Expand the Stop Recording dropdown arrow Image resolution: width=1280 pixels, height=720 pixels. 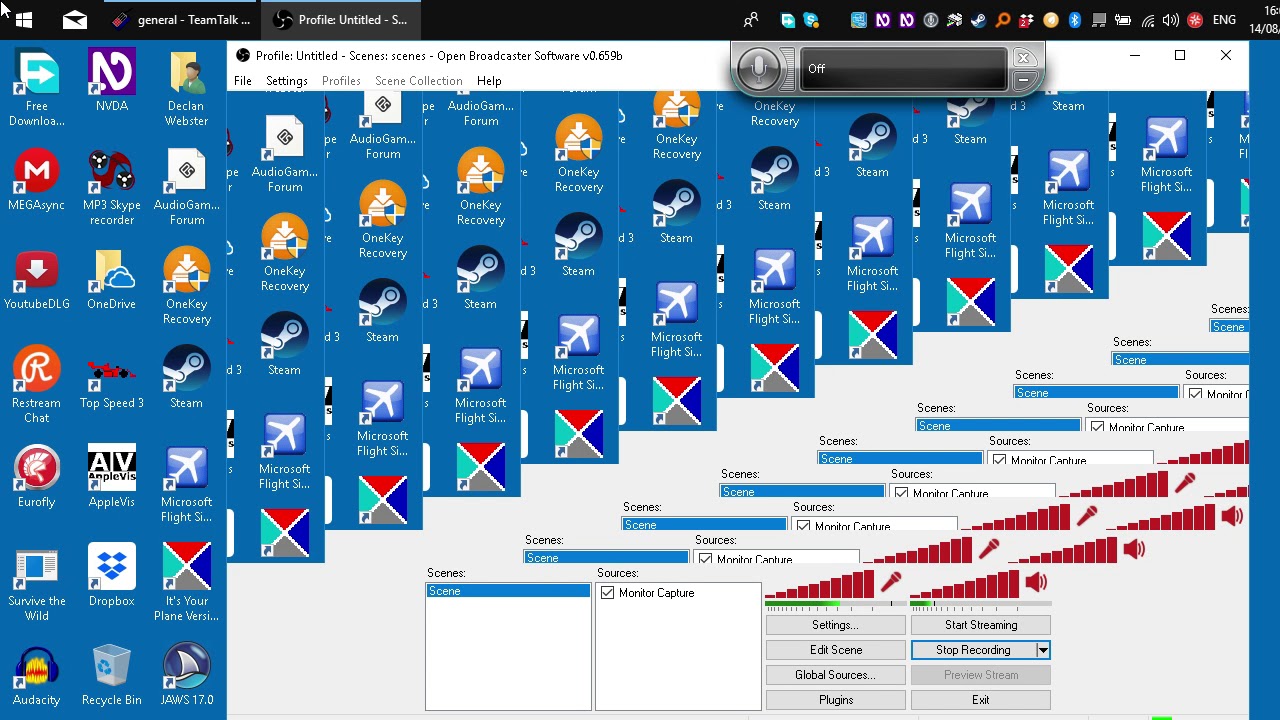(x=1042, y=650)
